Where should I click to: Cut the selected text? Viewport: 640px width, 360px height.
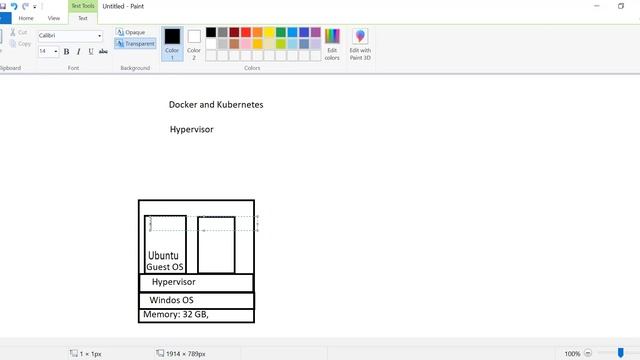coord(20,32)
